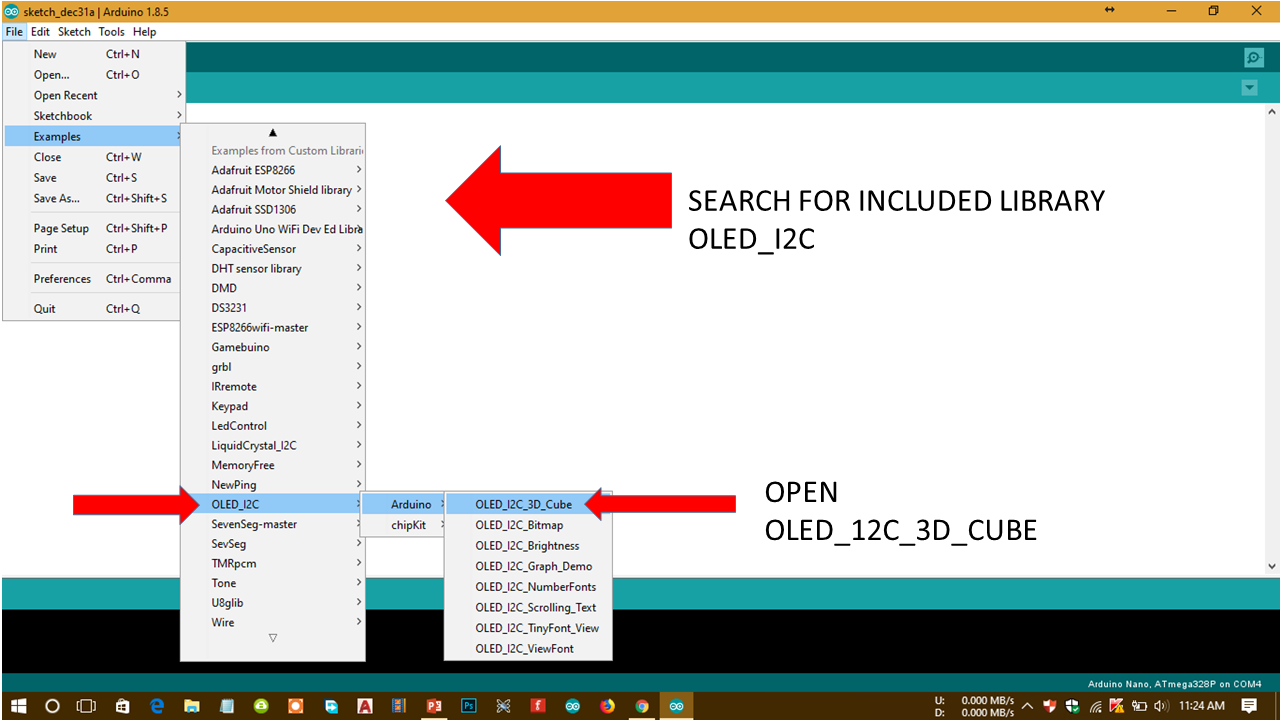Open Preferences from the File menu
The width and height of the screenshot is (1280, 720).
click(62, 278)
